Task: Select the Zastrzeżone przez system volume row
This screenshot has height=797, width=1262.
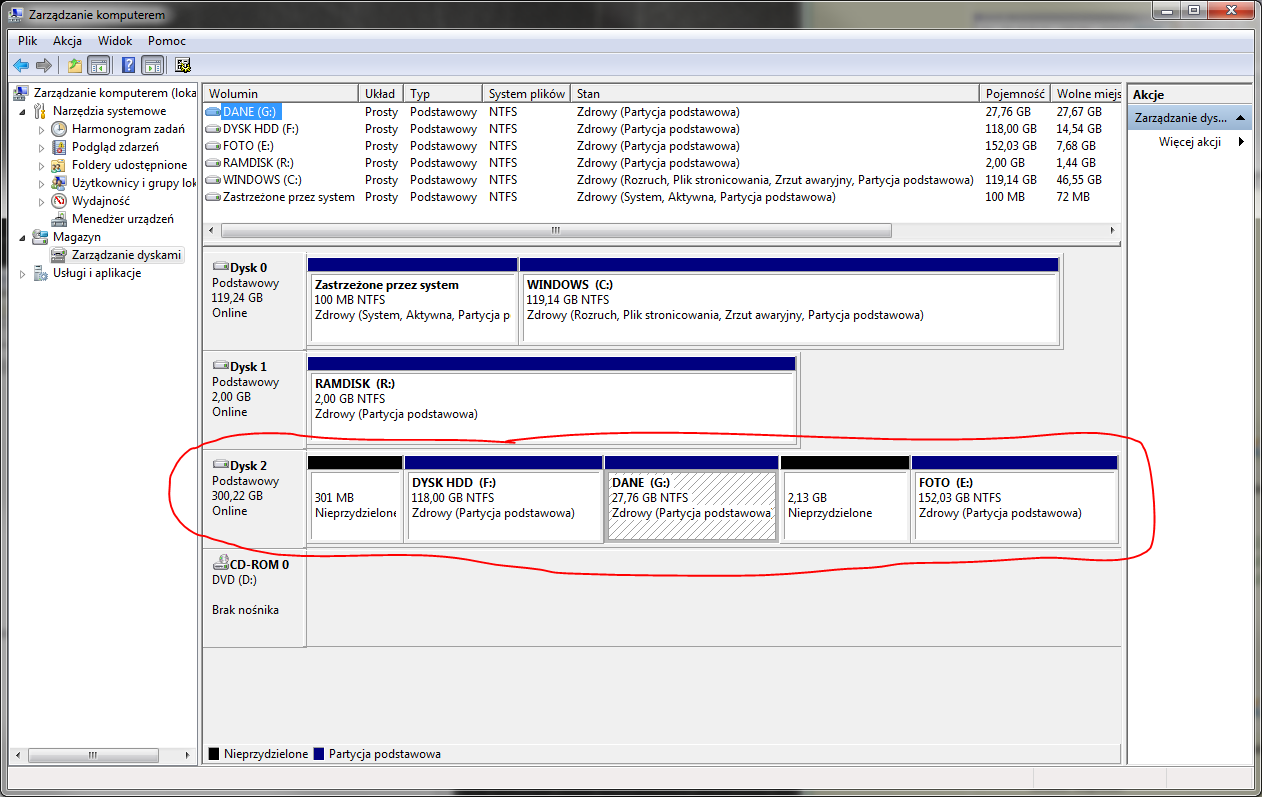Action: (662, 197)
